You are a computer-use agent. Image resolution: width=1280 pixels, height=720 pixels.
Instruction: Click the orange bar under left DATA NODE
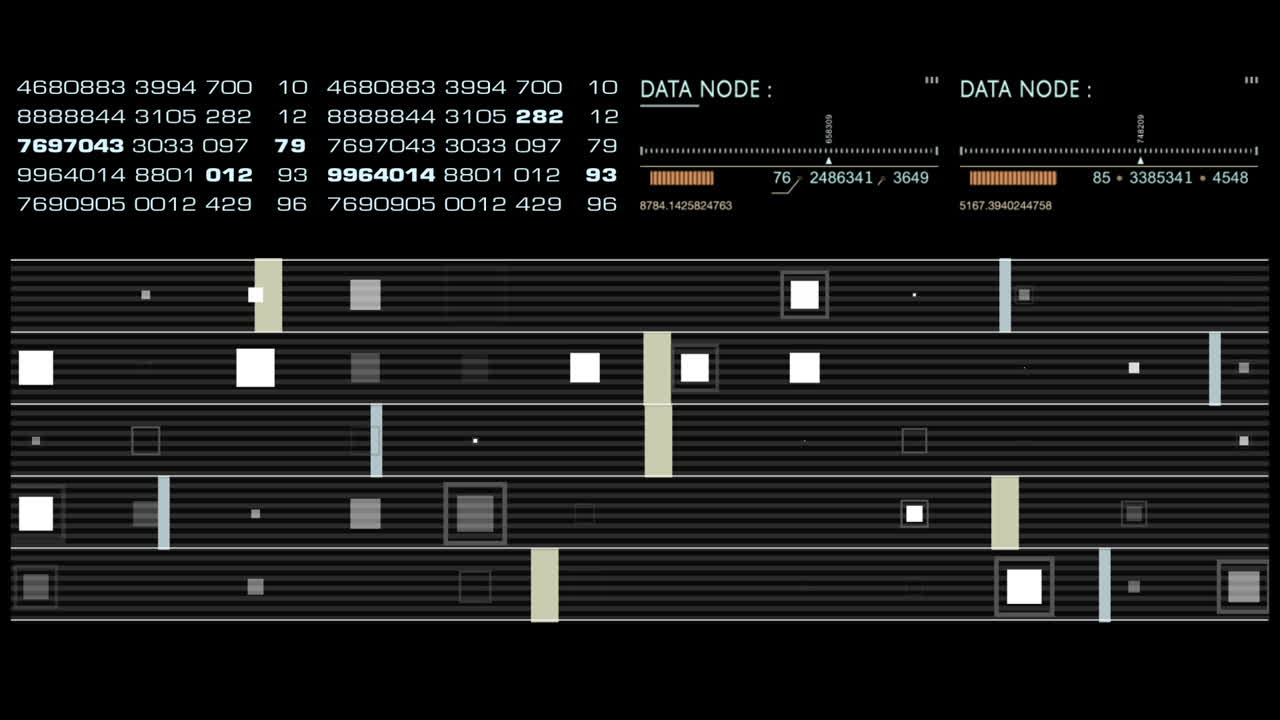682,178
